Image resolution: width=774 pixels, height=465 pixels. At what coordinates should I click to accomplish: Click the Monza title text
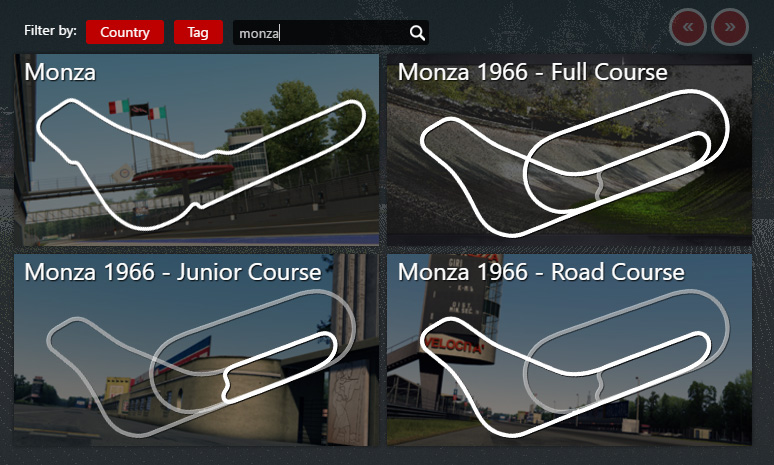click(60, 73)
